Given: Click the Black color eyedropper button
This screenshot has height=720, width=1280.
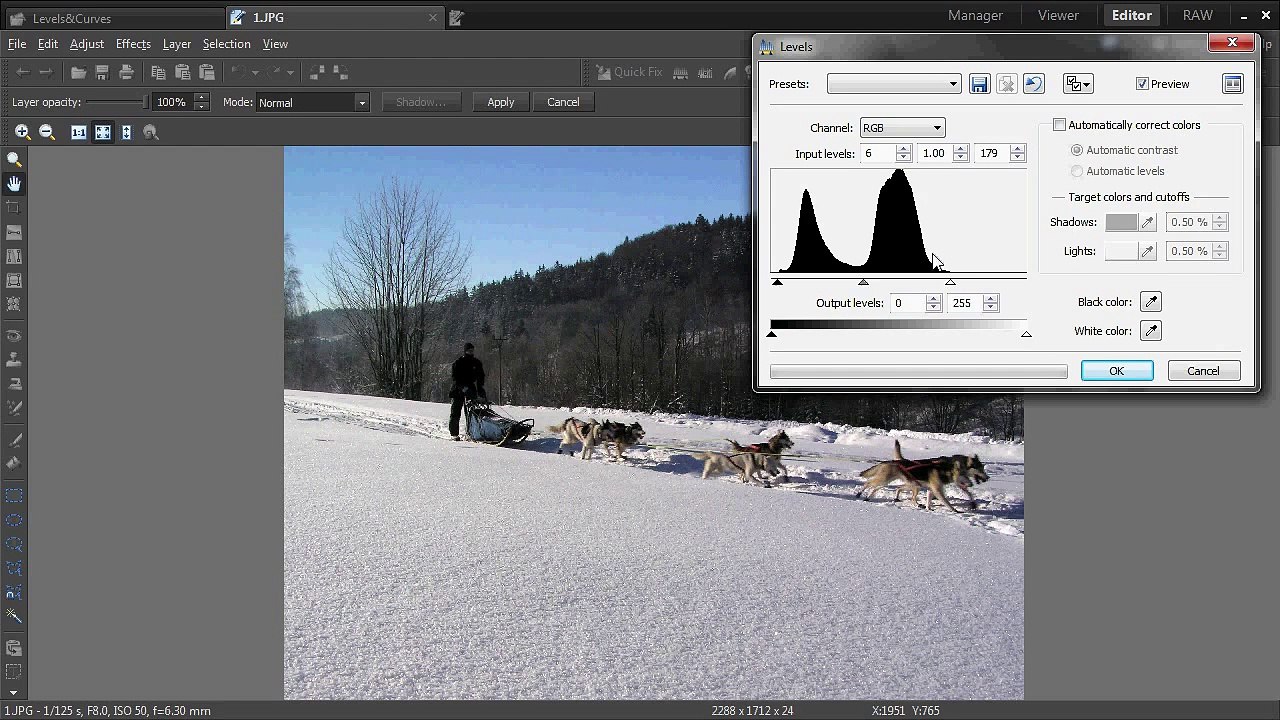Looking at the screenshot, I should 1150,302.
